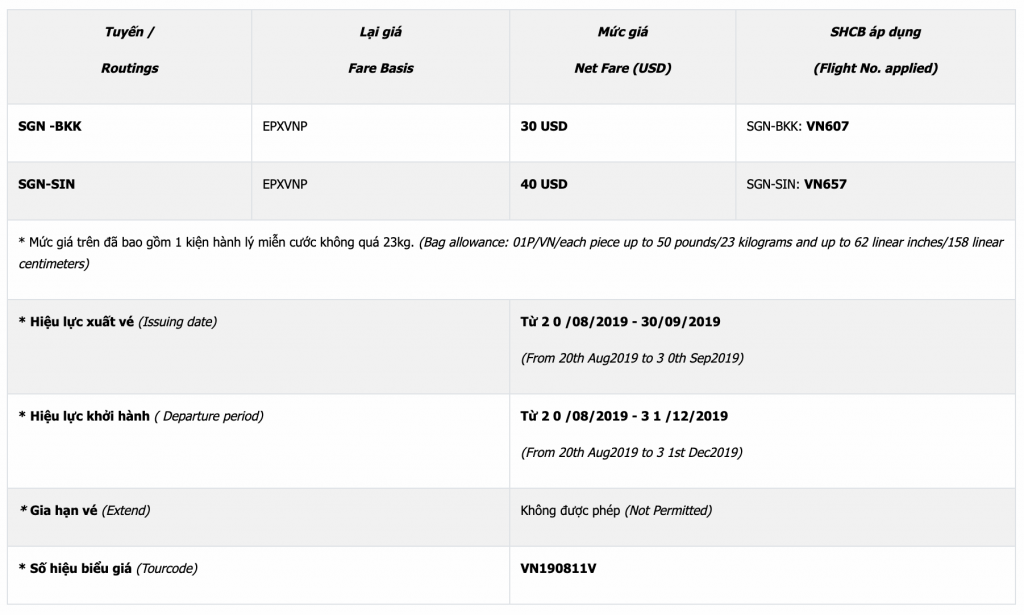Click EPXVNP fare basis in SGN-BKK row
The image size is (1024, 615).
coord(285,127)
